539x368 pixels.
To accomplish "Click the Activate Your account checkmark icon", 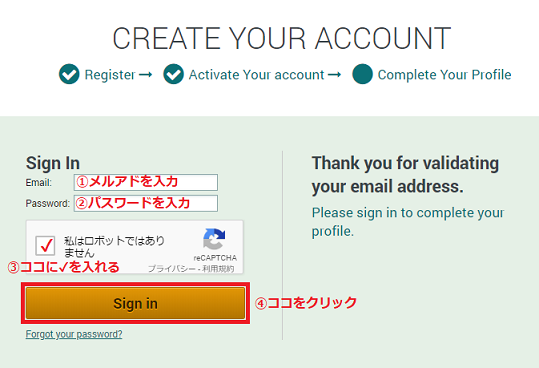I will (x=173, y=74).
